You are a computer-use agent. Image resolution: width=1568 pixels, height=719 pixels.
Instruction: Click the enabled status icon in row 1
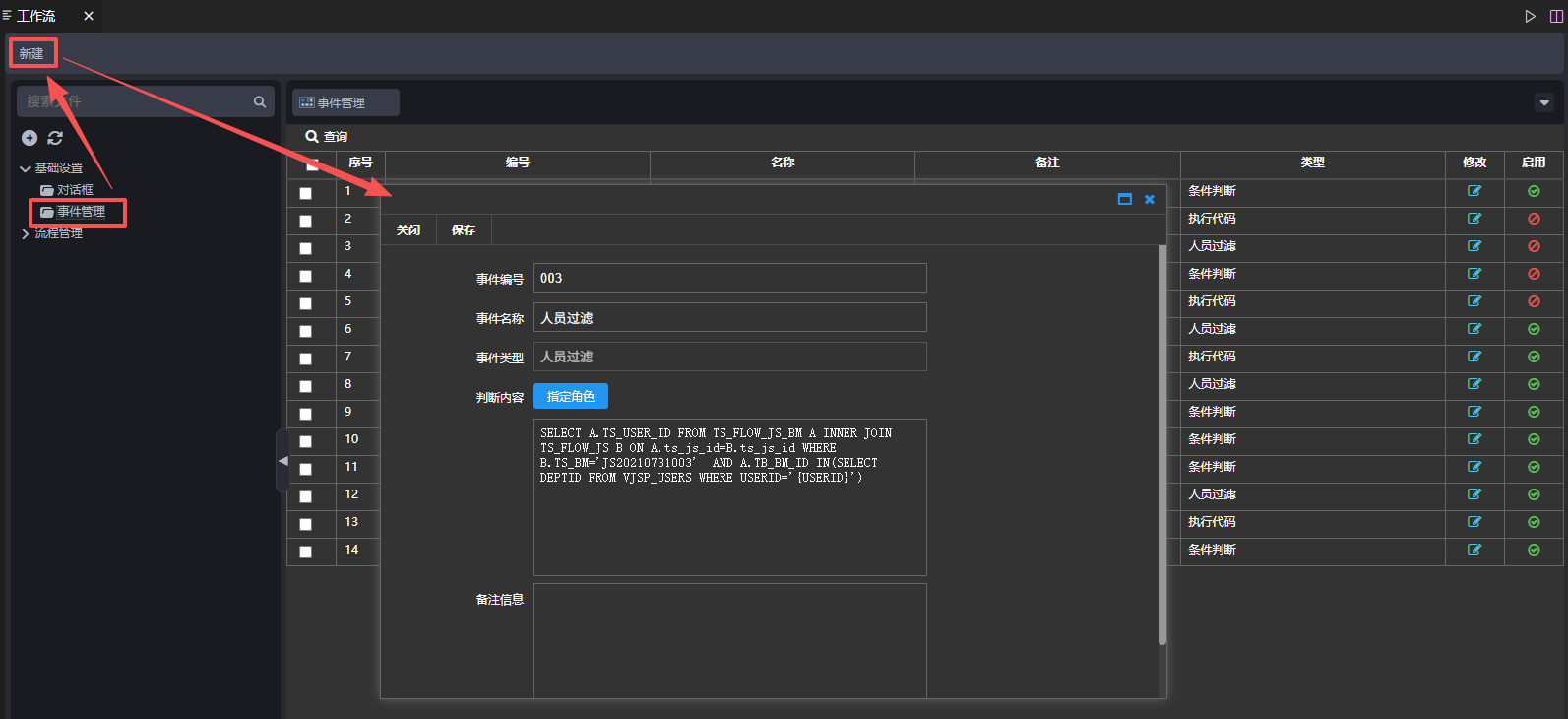coord(1534,191)
